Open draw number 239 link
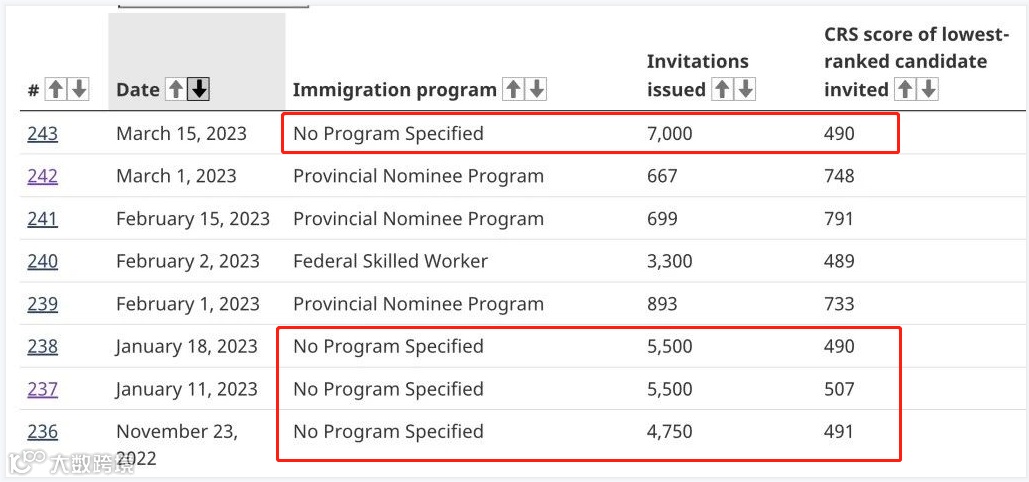 42,304
